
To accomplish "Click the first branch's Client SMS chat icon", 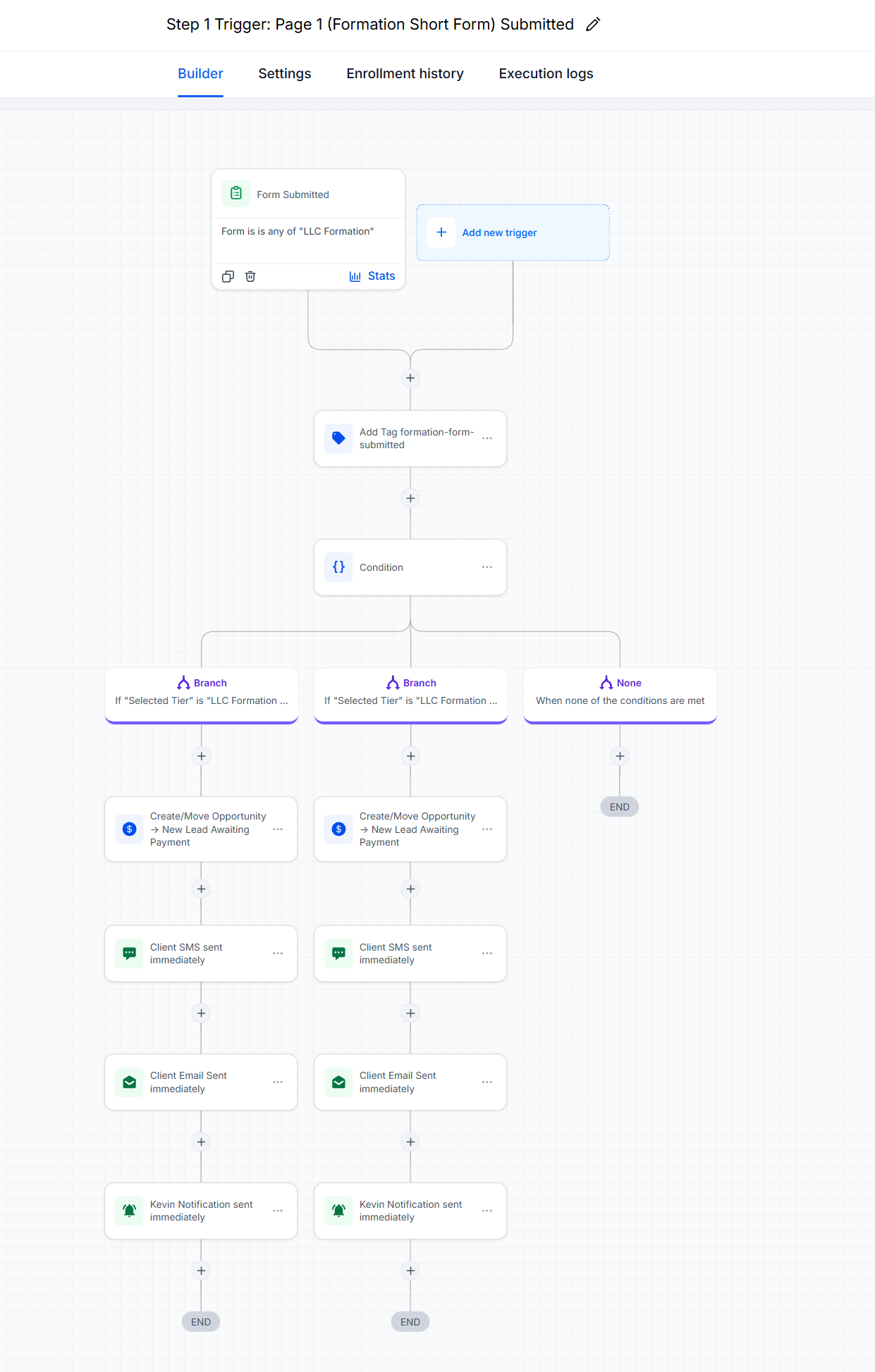I will [x=129, y=953].
